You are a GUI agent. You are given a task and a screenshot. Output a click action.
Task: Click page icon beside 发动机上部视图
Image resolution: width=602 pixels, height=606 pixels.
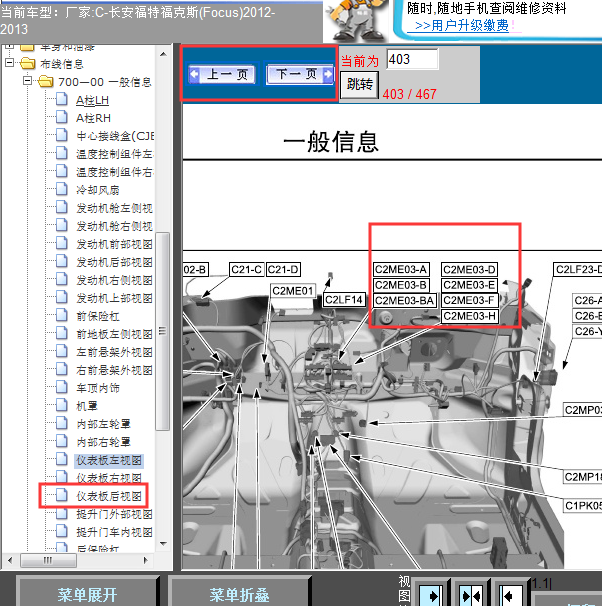click(61, 297)
